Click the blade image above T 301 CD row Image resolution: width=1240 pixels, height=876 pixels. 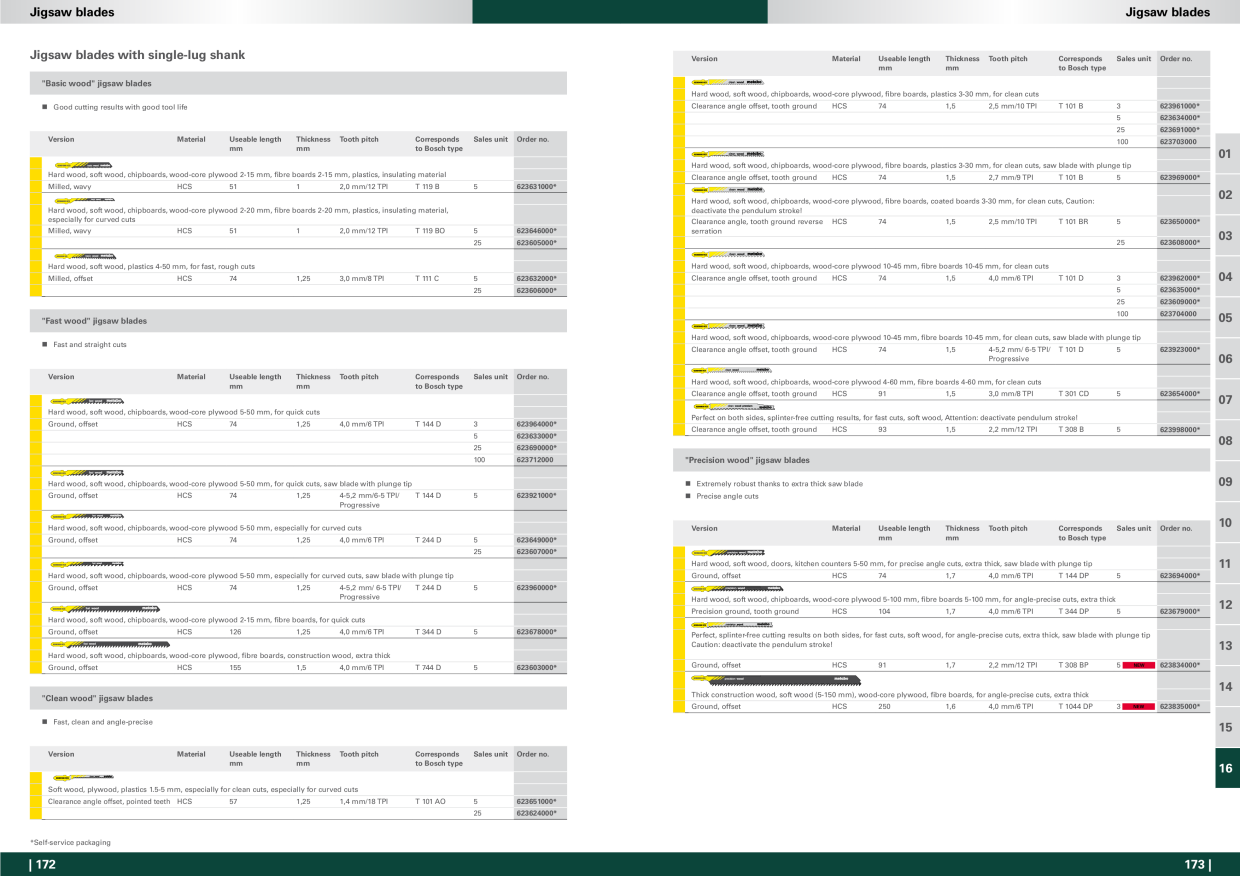(x=730, y=371)
